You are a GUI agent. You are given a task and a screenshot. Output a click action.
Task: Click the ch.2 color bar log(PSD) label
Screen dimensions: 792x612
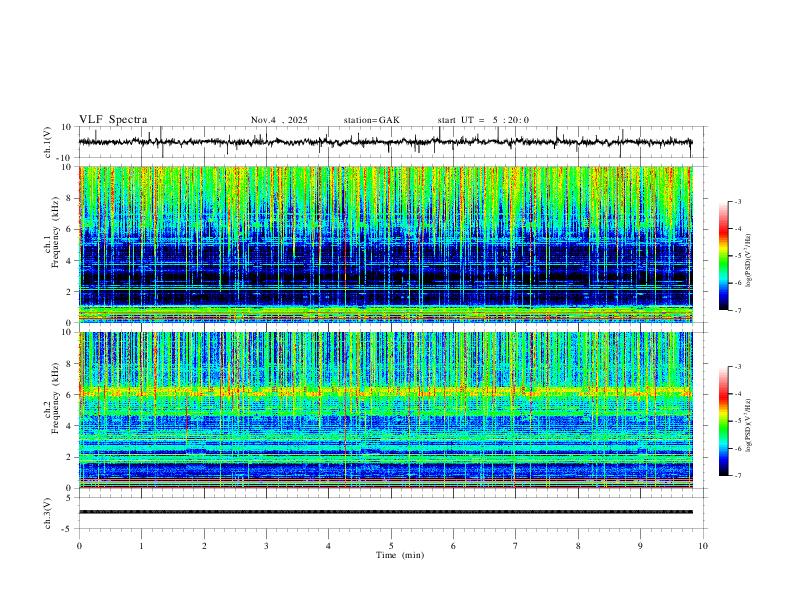(749, 425)
